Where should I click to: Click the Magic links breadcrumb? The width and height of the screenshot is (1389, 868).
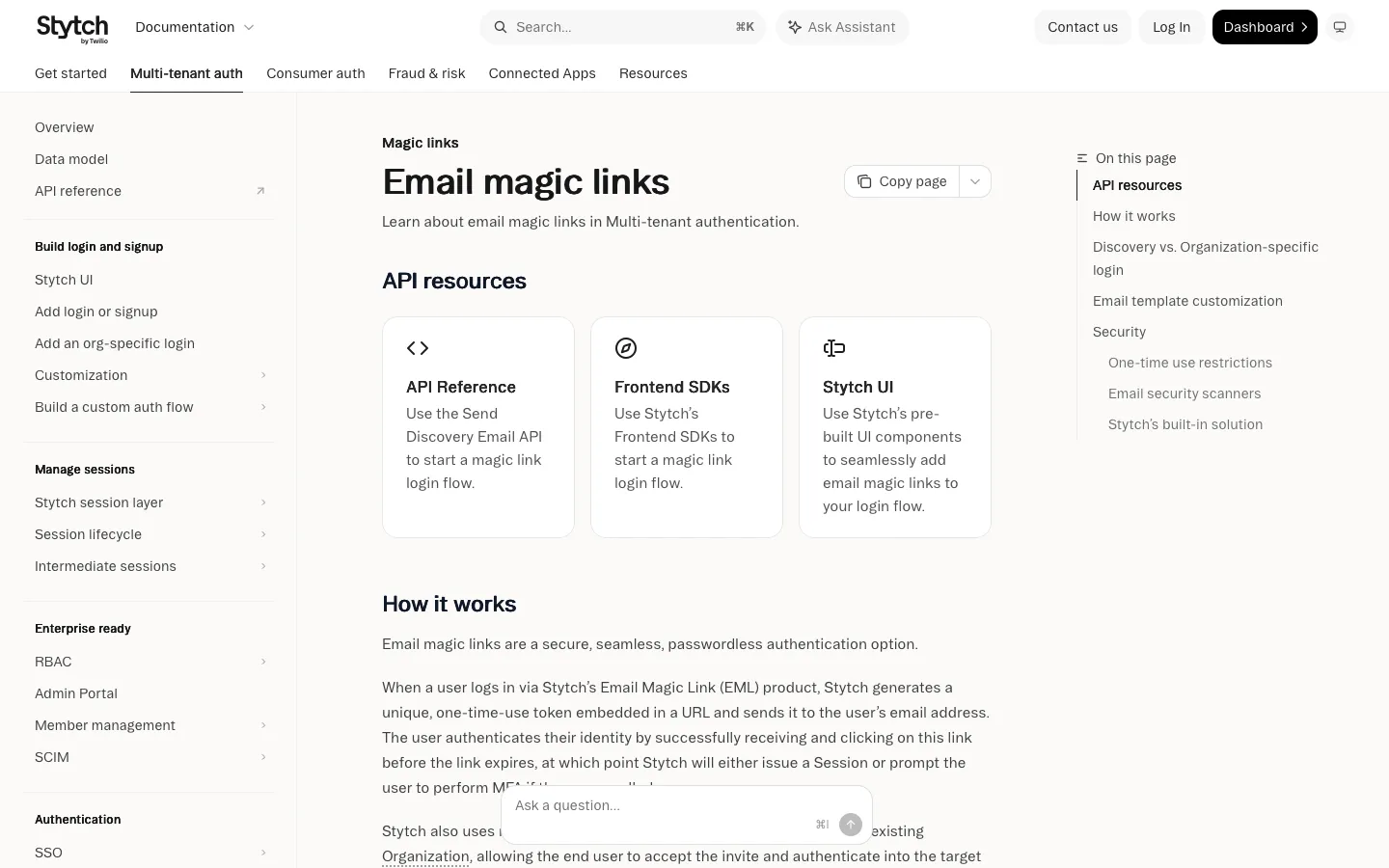[x=421, y=143]
